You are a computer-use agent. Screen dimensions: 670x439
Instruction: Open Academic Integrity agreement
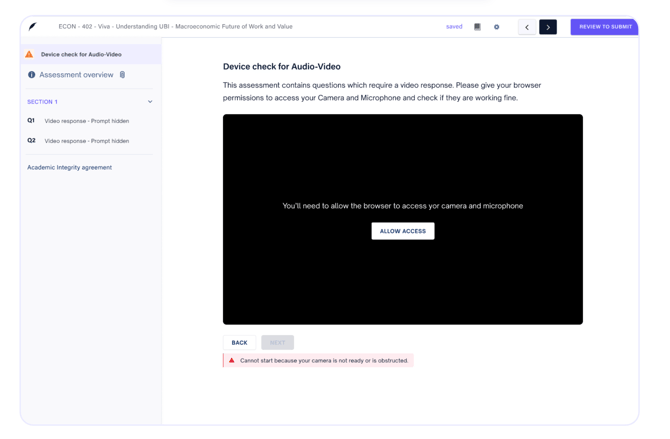pyautogui.click(x=70, y=168)
